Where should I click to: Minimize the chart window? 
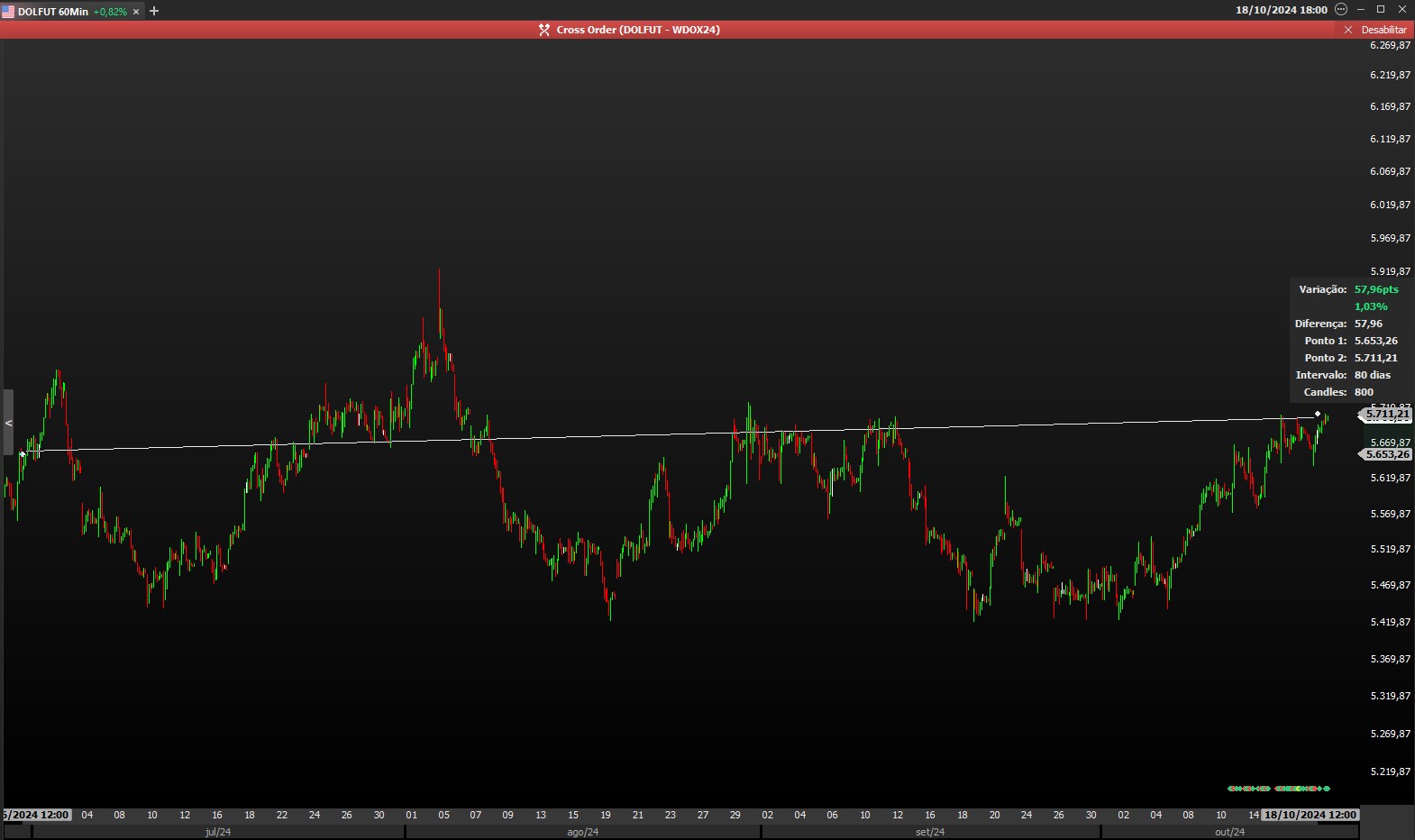click(x=1361, y=10)
